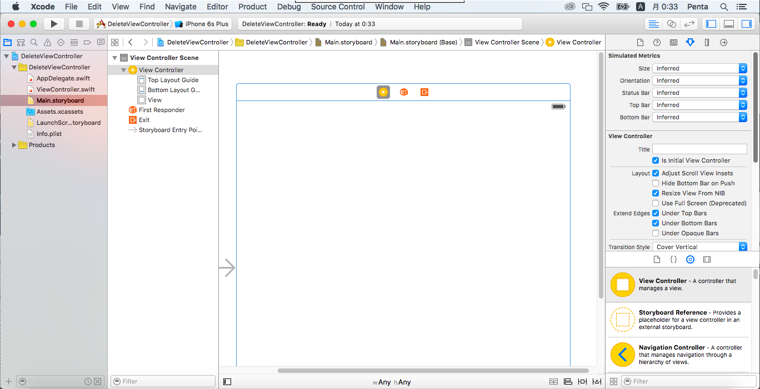Open the test navigator
760x389 pixels.
61,42
